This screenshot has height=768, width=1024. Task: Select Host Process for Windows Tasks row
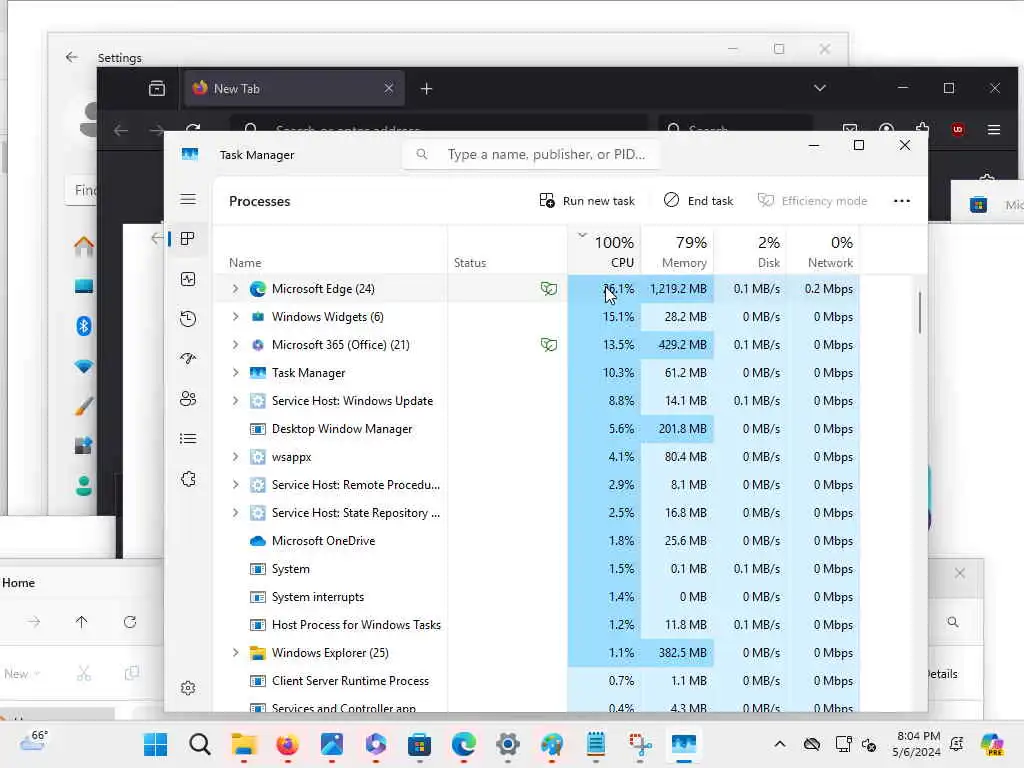point(537,625)
